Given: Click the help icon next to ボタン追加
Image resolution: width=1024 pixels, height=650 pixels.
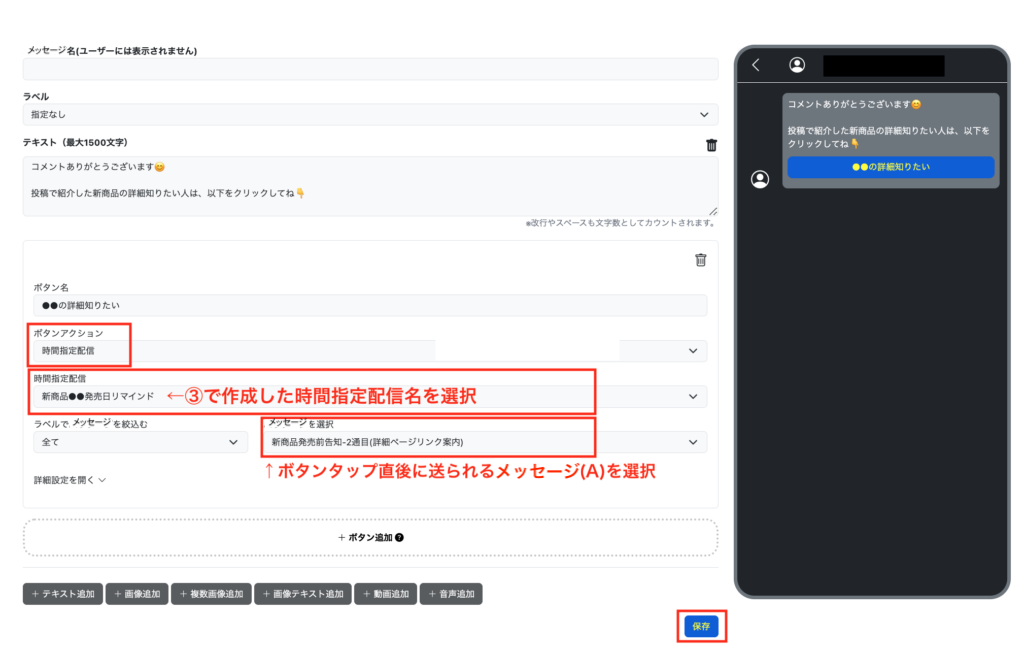Looking at the screenshot, I should 400,538.
